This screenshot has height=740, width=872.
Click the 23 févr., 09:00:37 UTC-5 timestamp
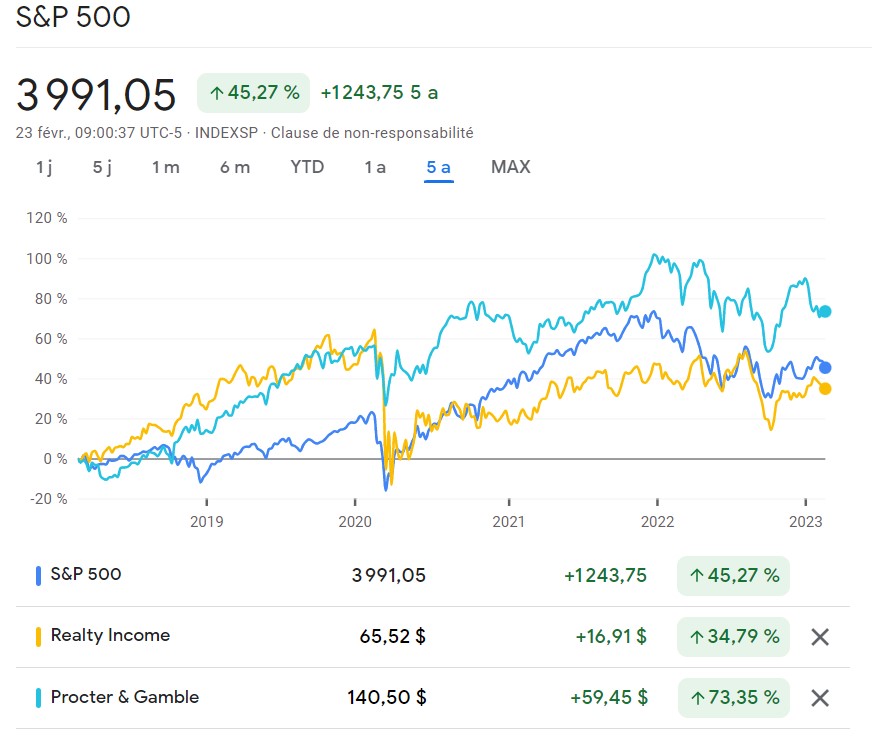(98, 133)
